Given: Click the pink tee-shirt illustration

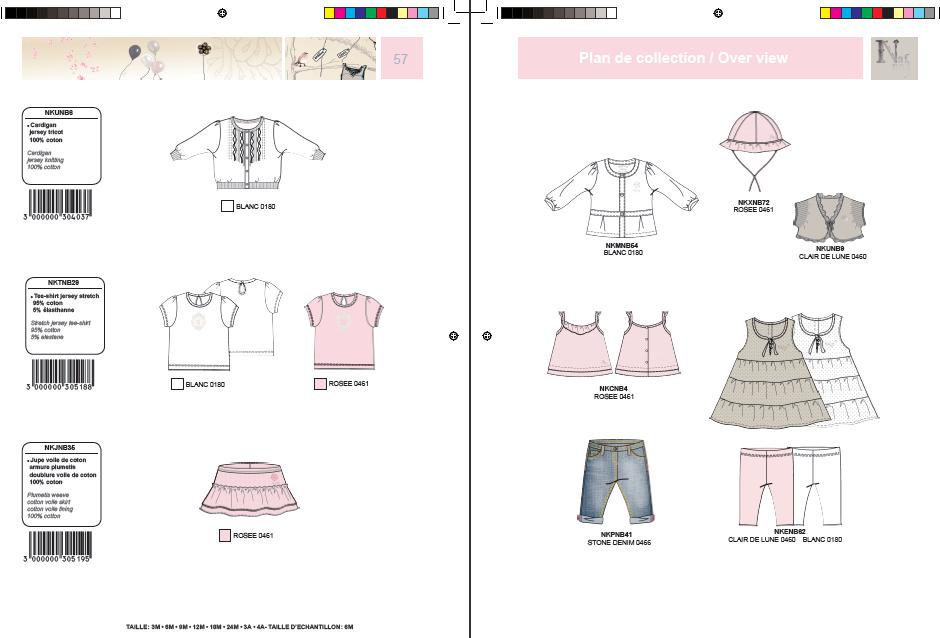Looking at the screenshot, I should [343, 331].
